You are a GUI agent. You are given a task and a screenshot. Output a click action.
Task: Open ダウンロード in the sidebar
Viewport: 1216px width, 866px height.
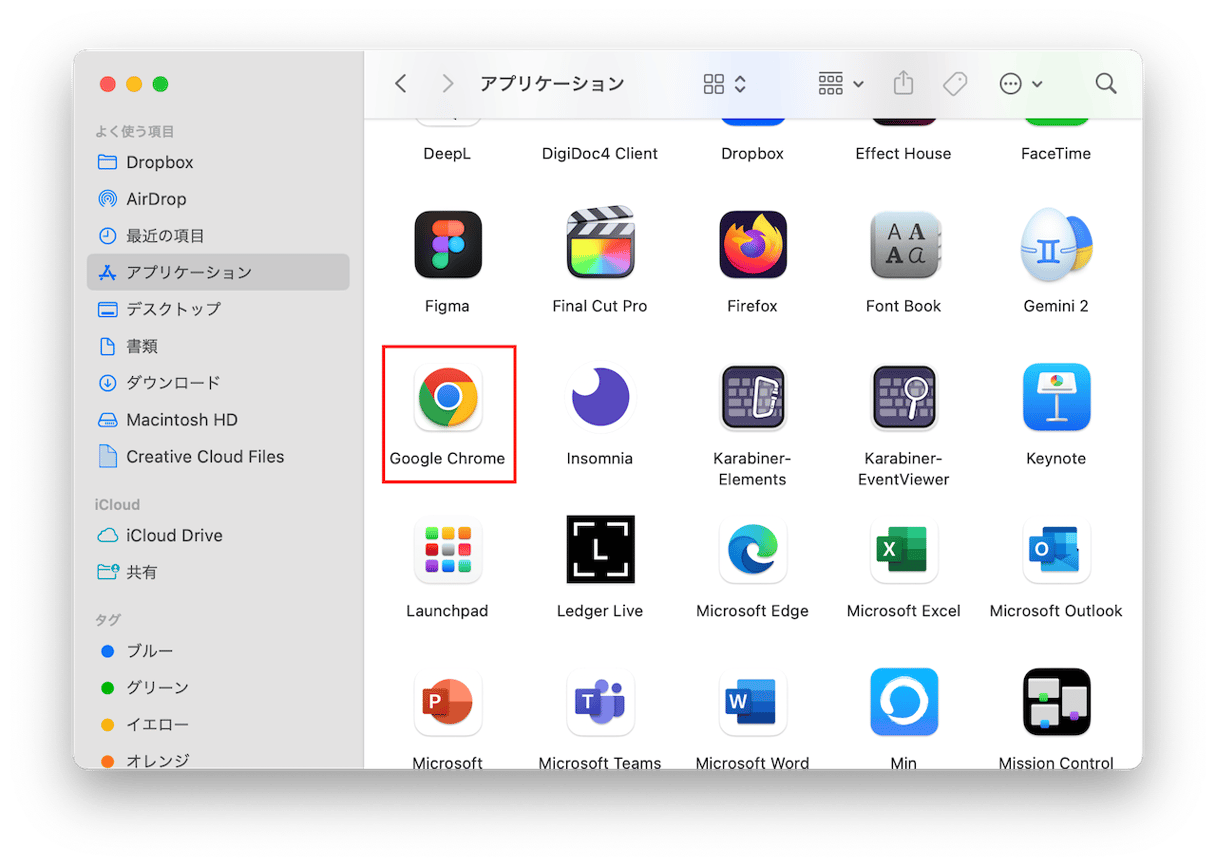click(x=218, y=383)
